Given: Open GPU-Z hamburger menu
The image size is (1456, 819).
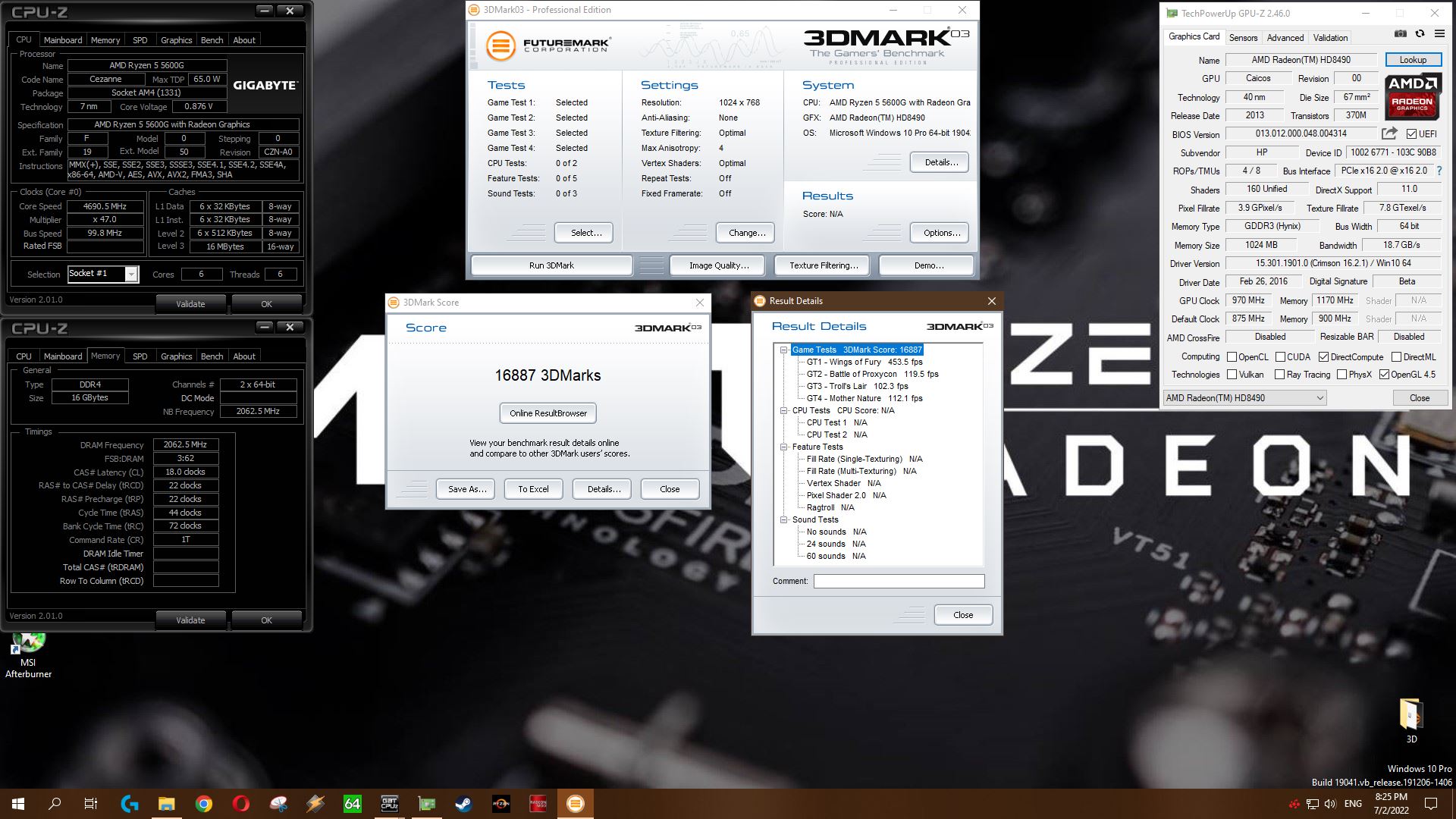Looking at the screenshot, I should [1439, 33].
